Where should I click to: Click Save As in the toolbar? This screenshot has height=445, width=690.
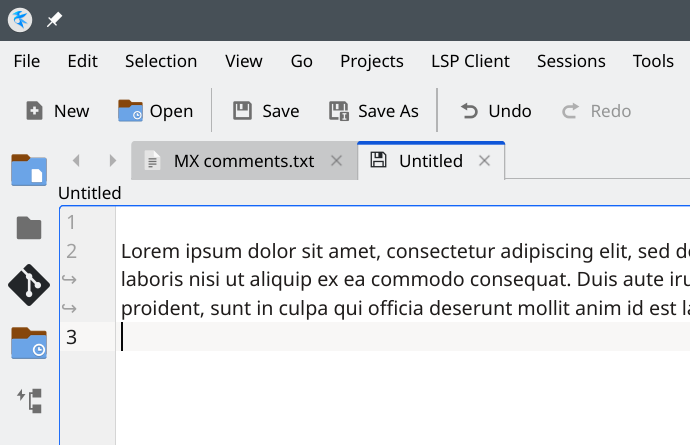pyautogui.click(x=374, y=111)
